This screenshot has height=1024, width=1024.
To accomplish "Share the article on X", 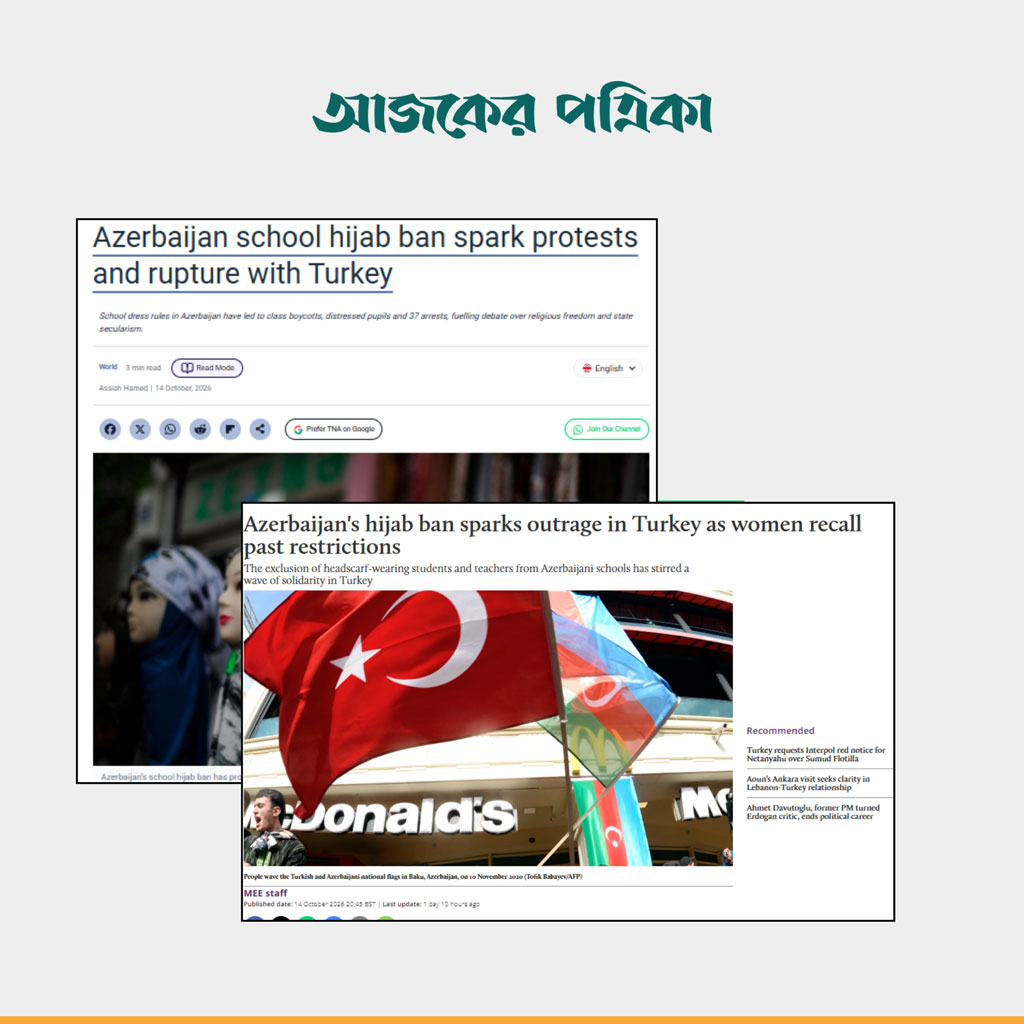I will (x=140, y=429).
